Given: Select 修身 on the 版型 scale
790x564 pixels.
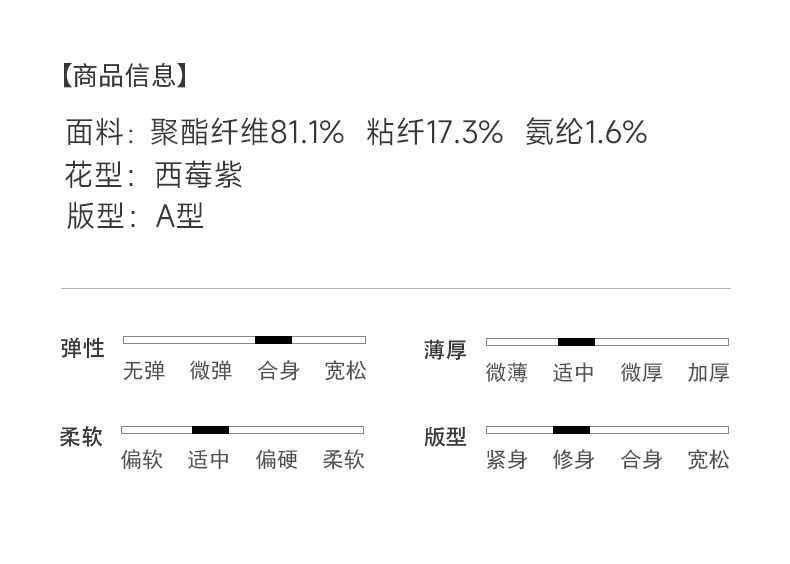Looking at the screenshot, I should click(x=573, y=460).
